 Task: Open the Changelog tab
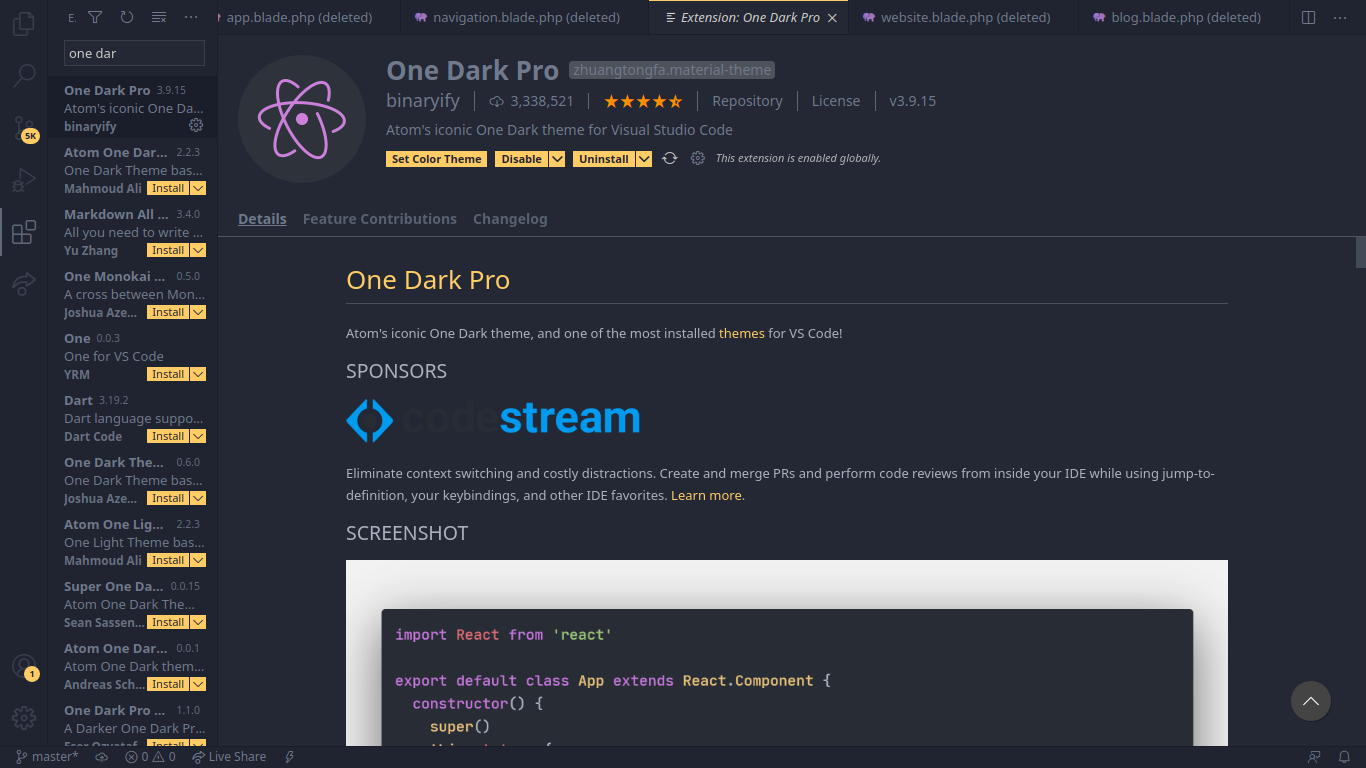[510, 219]
